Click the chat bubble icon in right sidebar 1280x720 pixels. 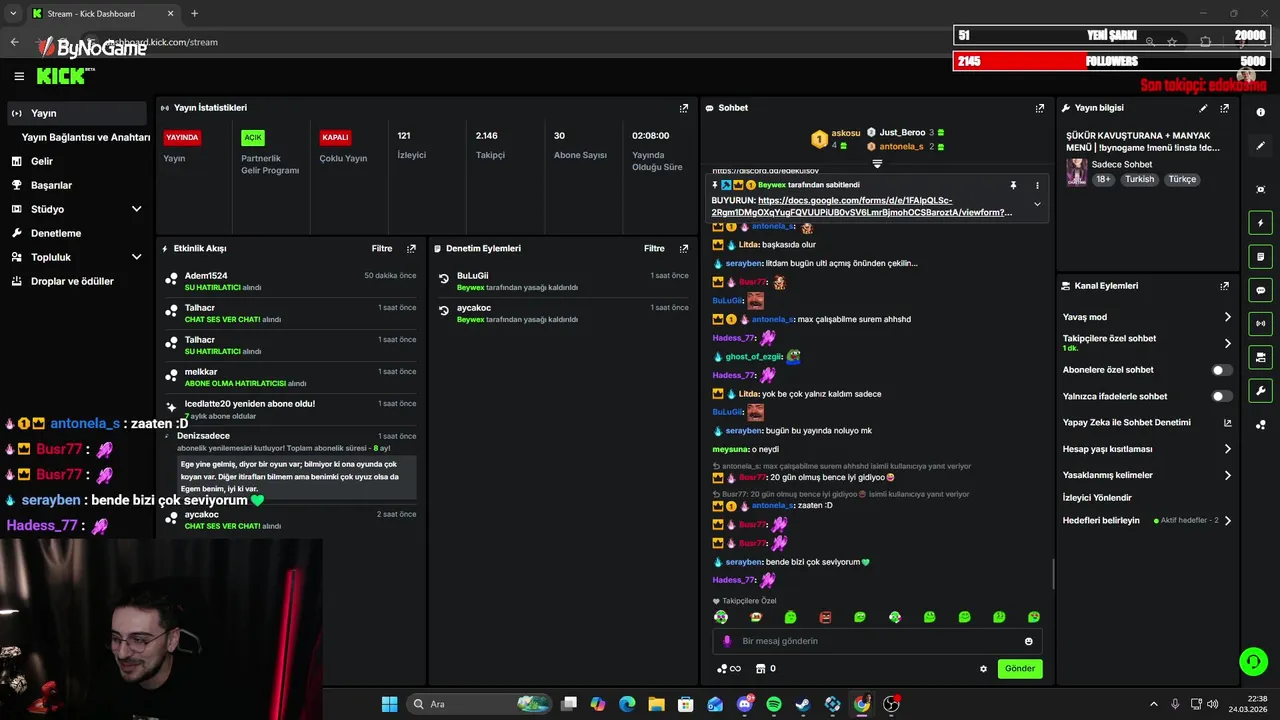pos(1261,290)
